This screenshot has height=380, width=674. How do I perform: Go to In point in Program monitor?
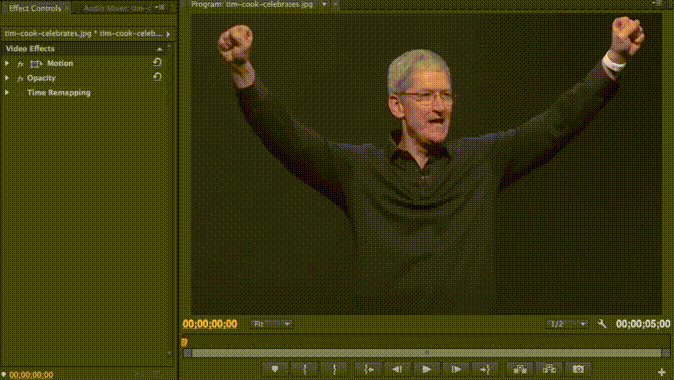368,369
